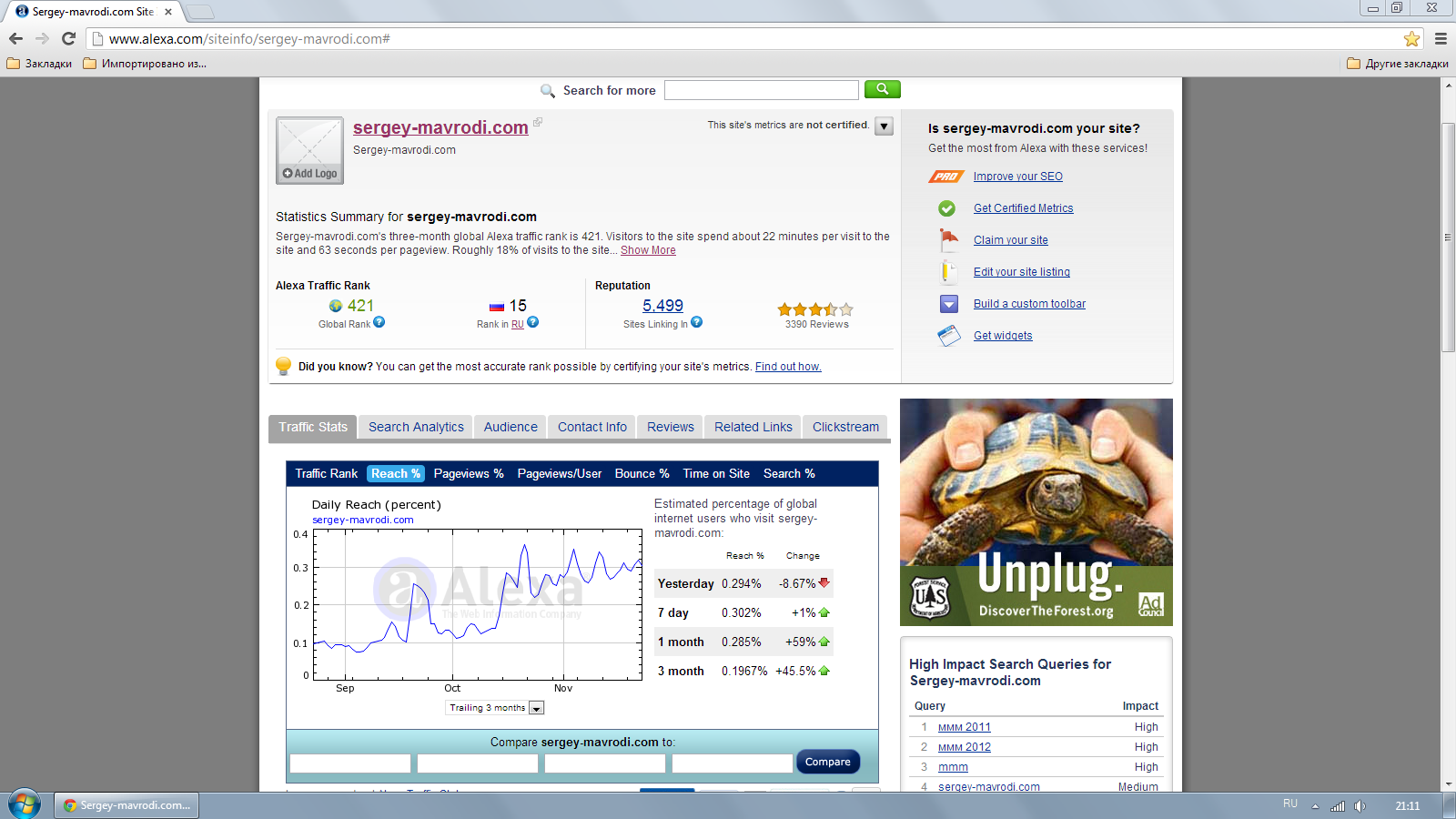Viewport: 1456px width, 819px height.
Task: Click the network signal tray icon
Action: pos(1338,806)
